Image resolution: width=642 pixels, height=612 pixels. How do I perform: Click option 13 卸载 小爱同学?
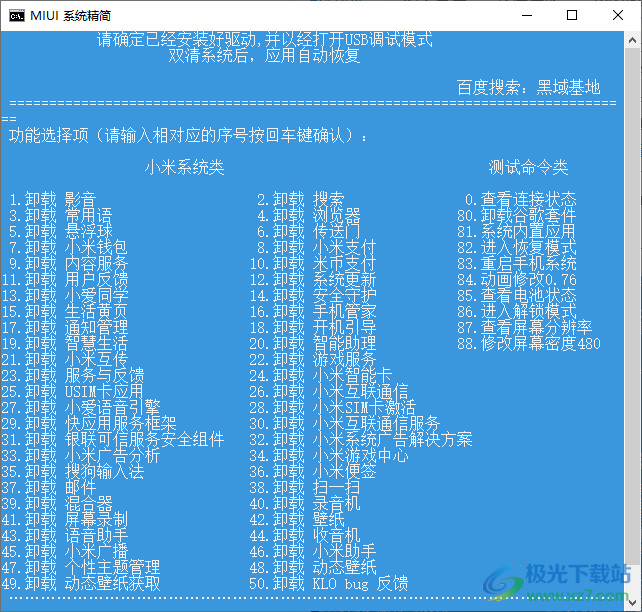click(65, 296)
